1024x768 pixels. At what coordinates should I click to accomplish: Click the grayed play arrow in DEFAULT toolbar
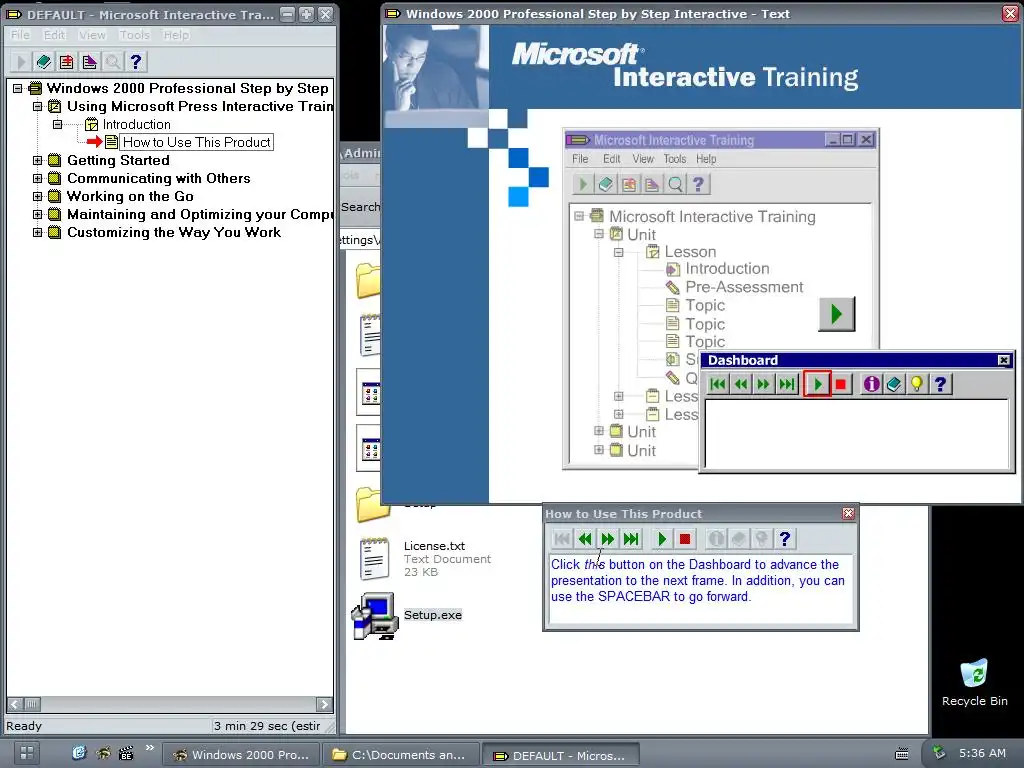[x=20, y=62]
